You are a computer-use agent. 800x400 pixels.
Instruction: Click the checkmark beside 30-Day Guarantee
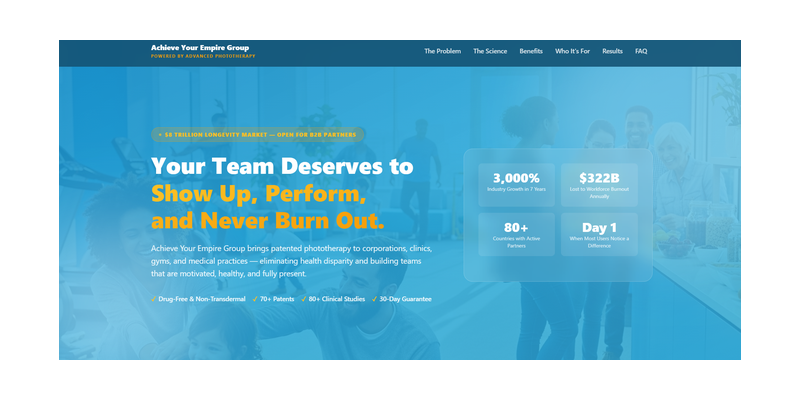pos(374,299)
